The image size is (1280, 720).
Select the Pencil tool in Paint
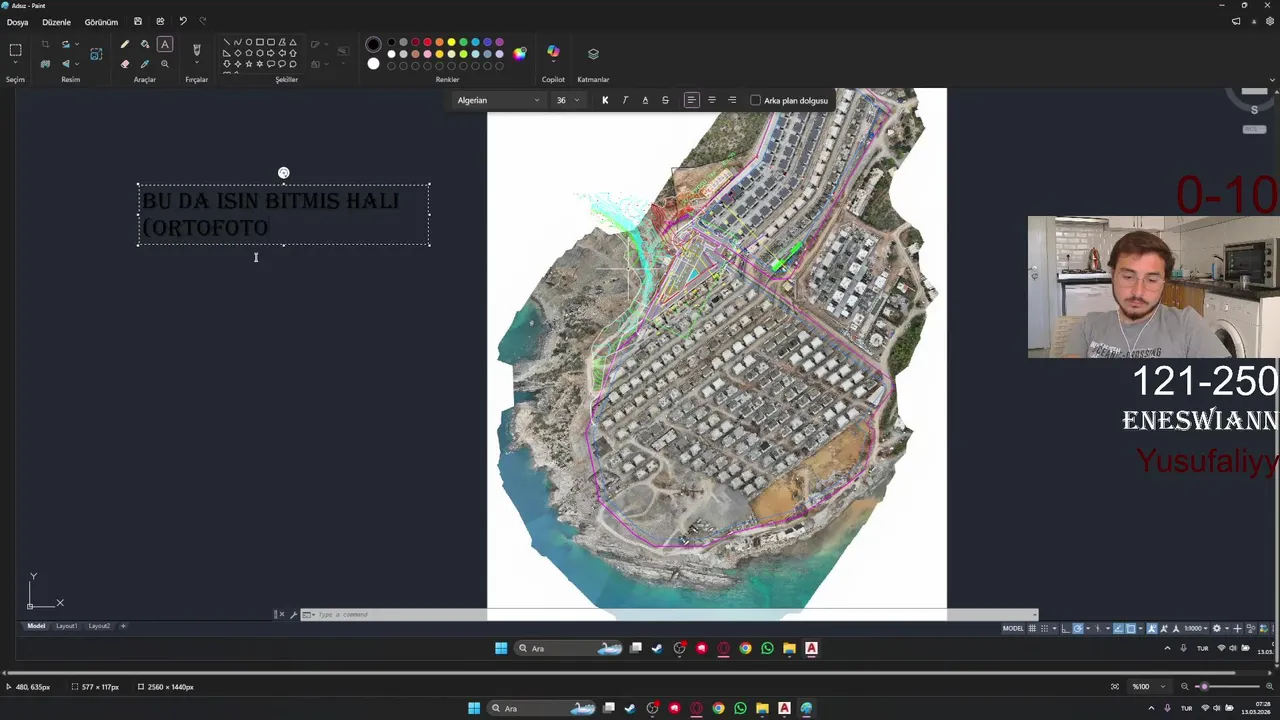point(125,44)
